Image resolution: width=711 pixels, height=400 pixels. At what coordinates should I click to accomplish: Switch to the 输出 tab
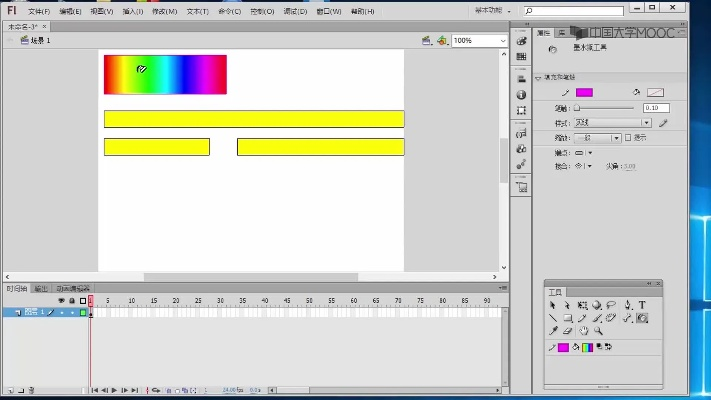point(41,288)
